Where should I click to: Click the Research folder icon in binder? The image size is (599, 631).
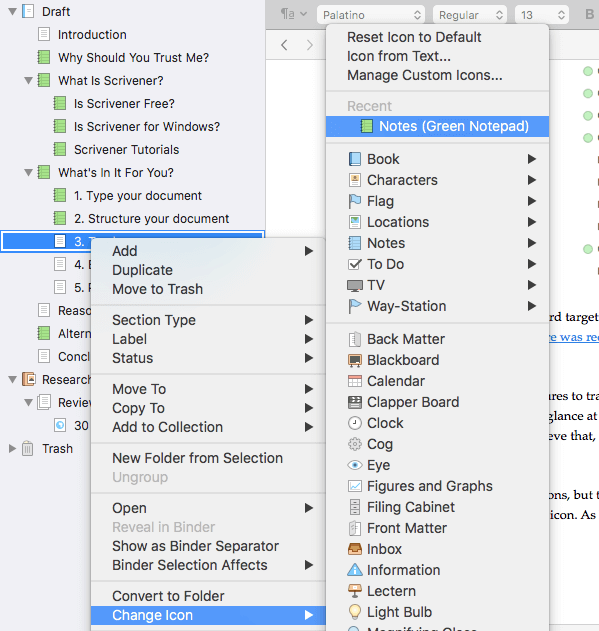point(29,379)
